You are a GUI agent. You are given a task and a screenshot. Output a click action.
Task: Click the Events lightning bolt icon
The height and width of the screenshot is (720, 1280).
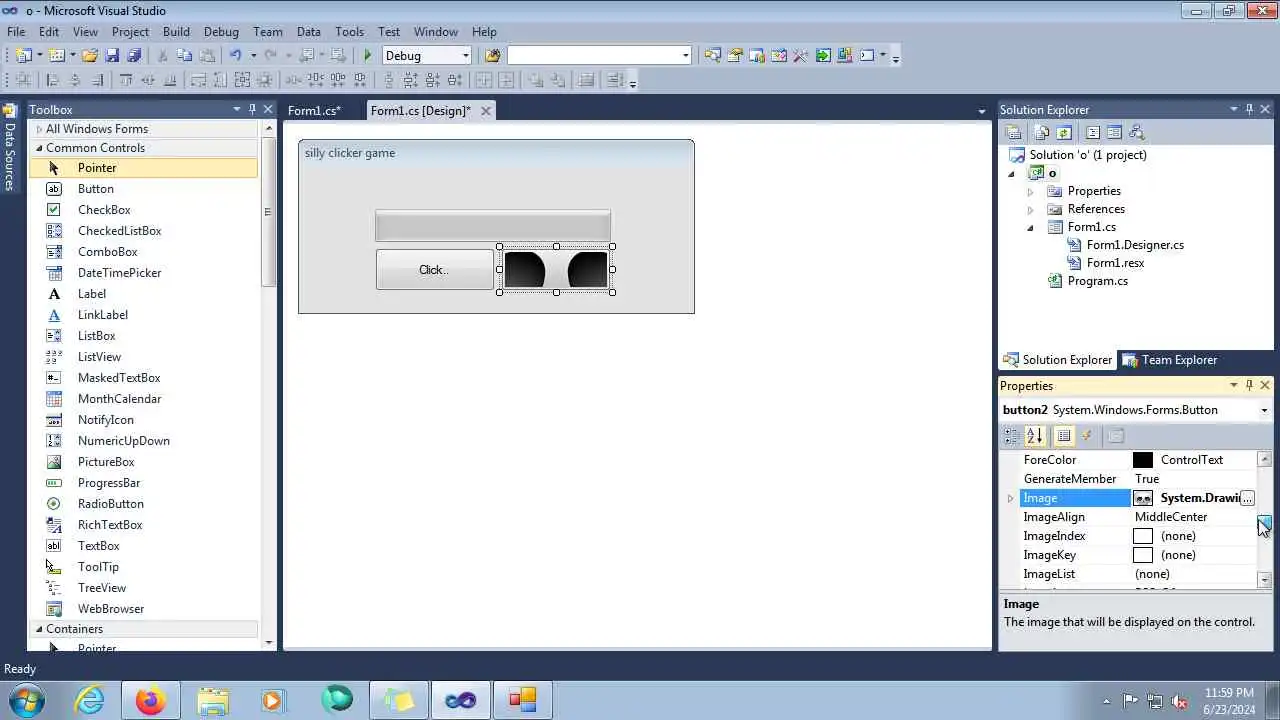coord(1087,436)
